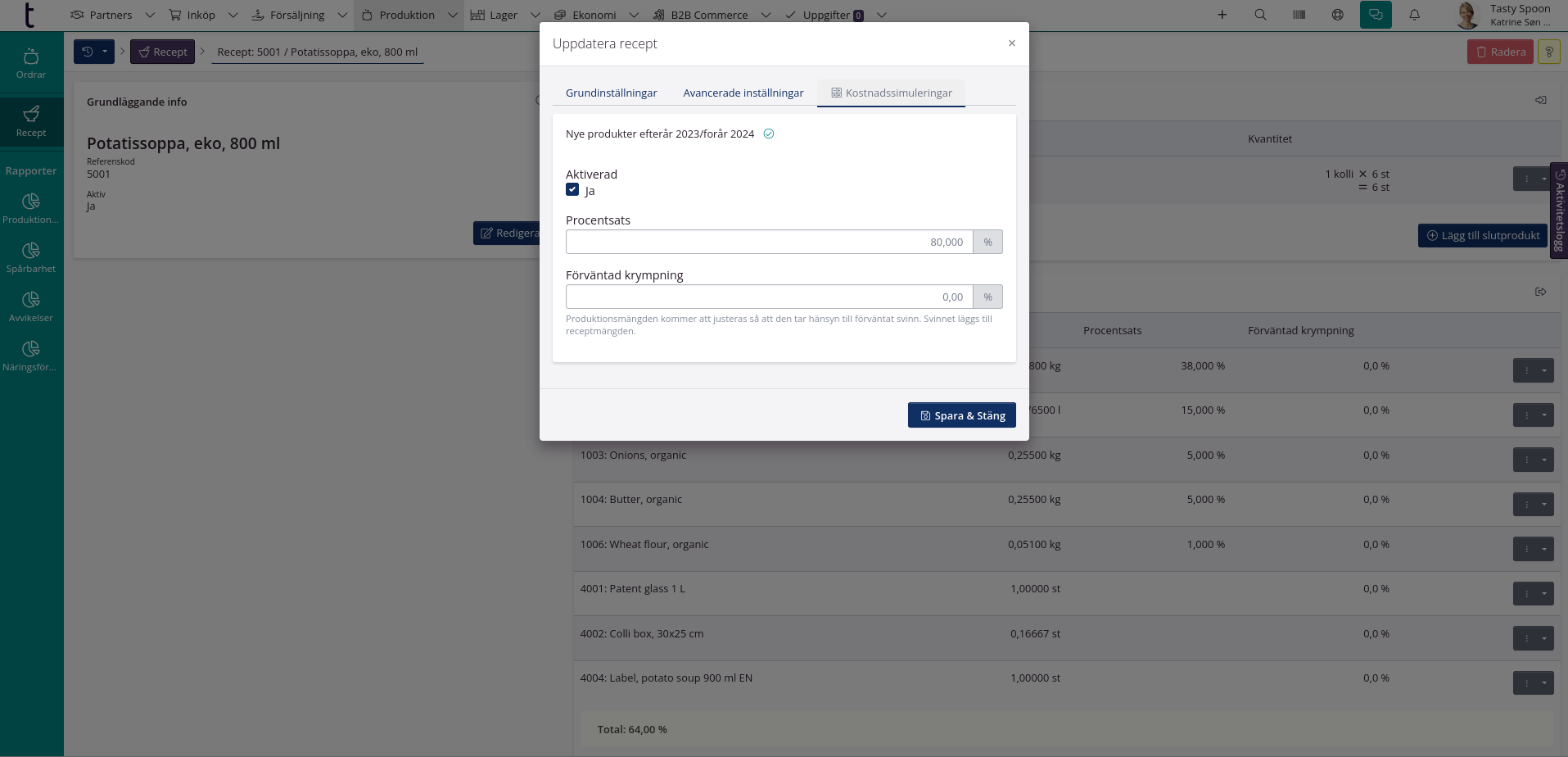Open the chat messages icon
Screen dimensions: 1568x757
[x=1376, y=15]
